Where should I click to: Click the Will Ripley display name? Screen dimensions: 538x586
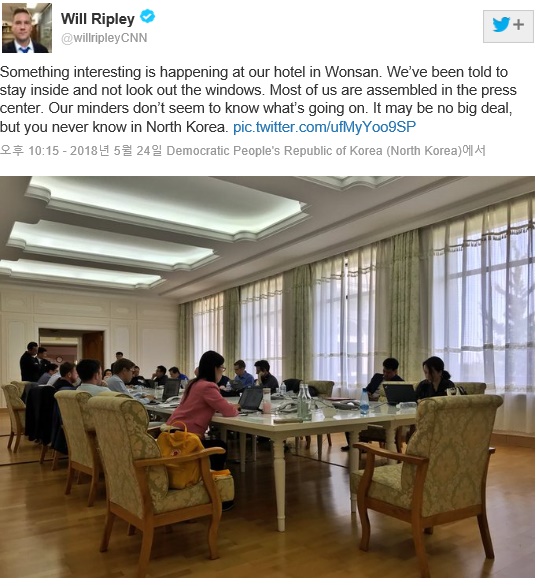[x=98, y=19]
